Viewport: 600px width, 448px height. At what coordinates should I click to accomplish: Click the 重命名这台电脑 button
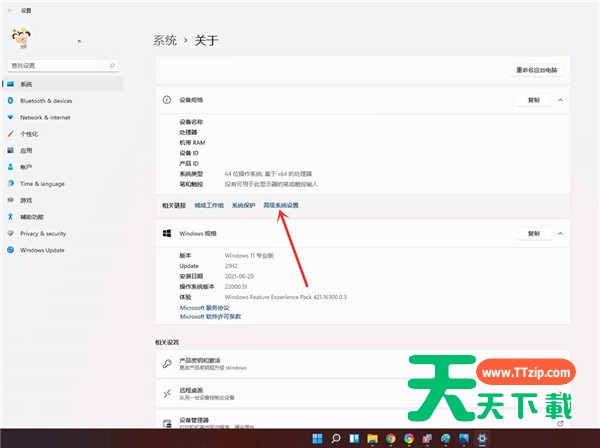click(538, 70)
